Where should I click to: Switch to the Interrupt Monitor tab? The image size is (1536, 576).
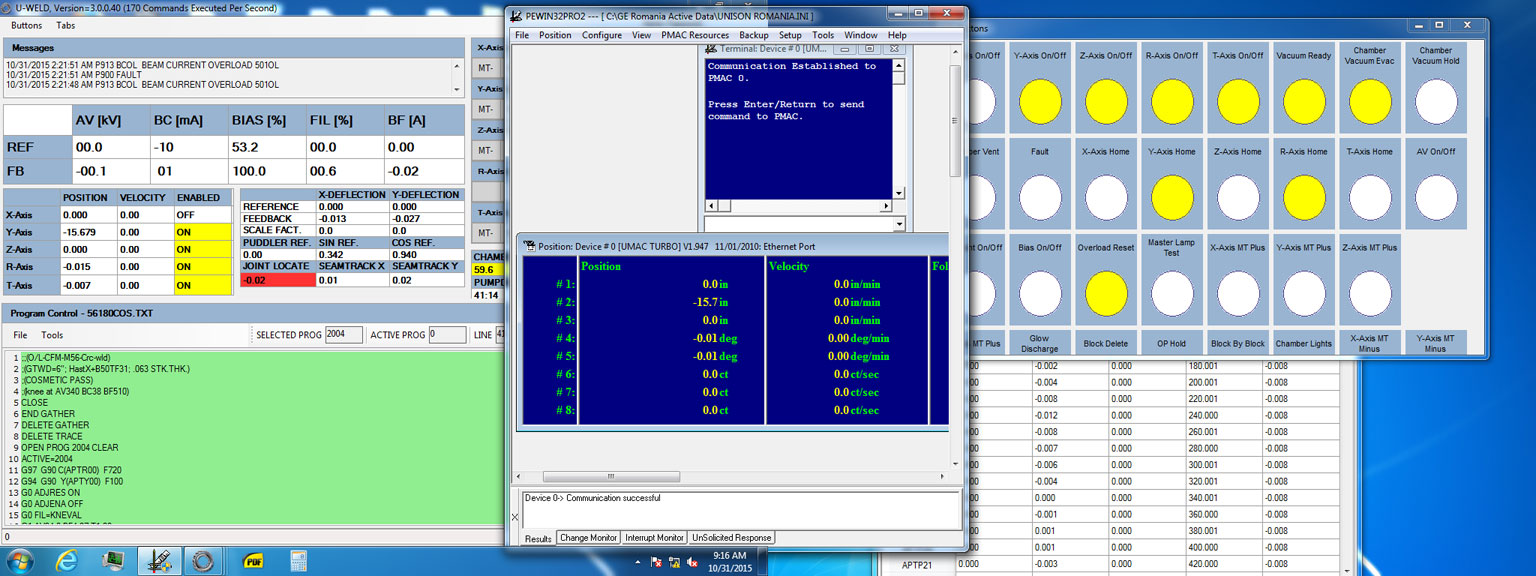(655, 538)
